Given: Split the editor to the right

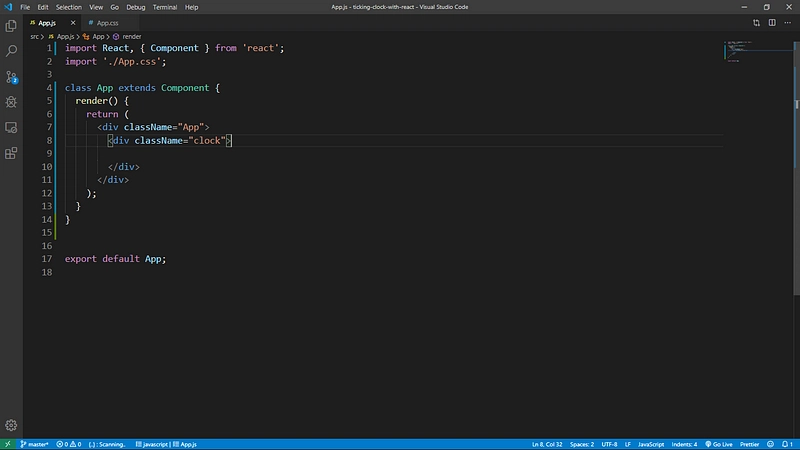Looking at the screenshot, I should click(x=772, y=22).
